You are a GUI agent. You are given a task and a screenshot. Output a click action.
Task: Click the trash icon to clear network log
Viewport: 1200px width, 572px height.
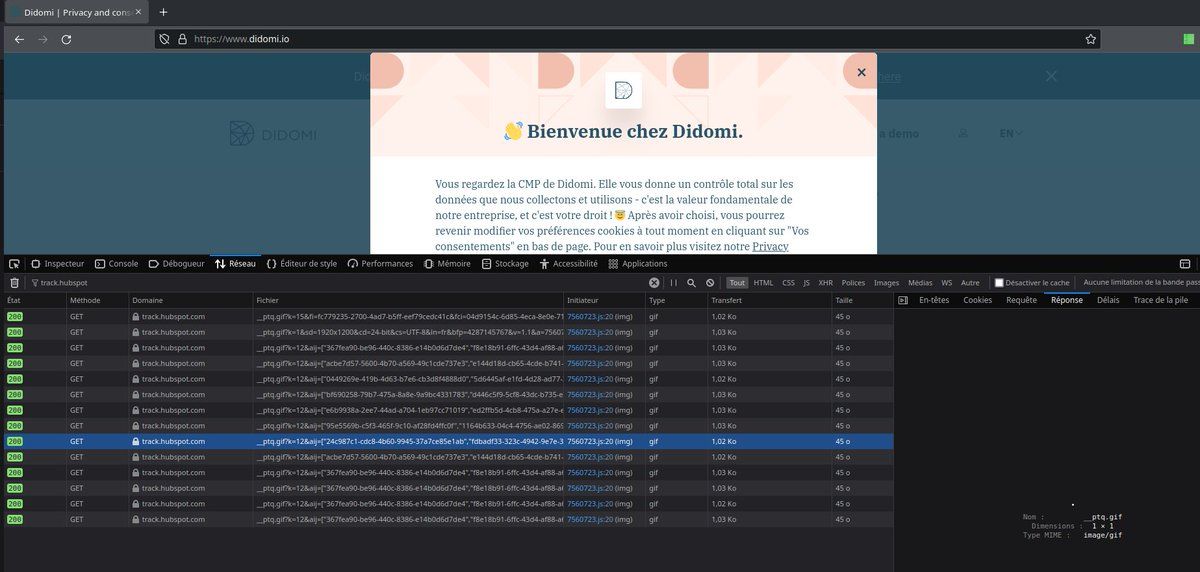[x=14, y=283]
